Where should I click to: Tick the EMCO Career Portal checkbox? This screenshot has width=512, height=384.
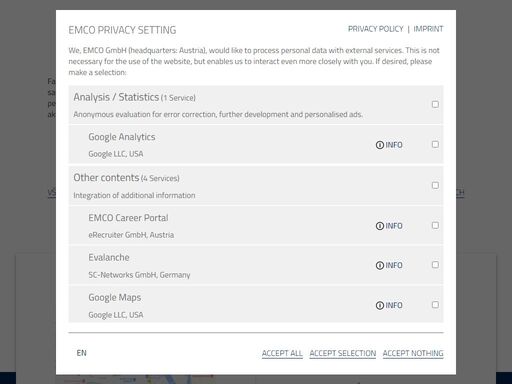pos(435,225)
